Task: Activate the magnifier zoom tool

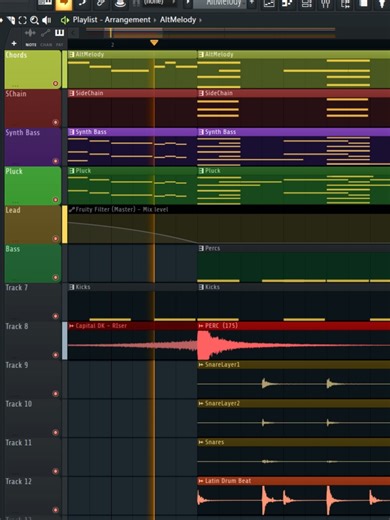Action: [x=34, y=20]
